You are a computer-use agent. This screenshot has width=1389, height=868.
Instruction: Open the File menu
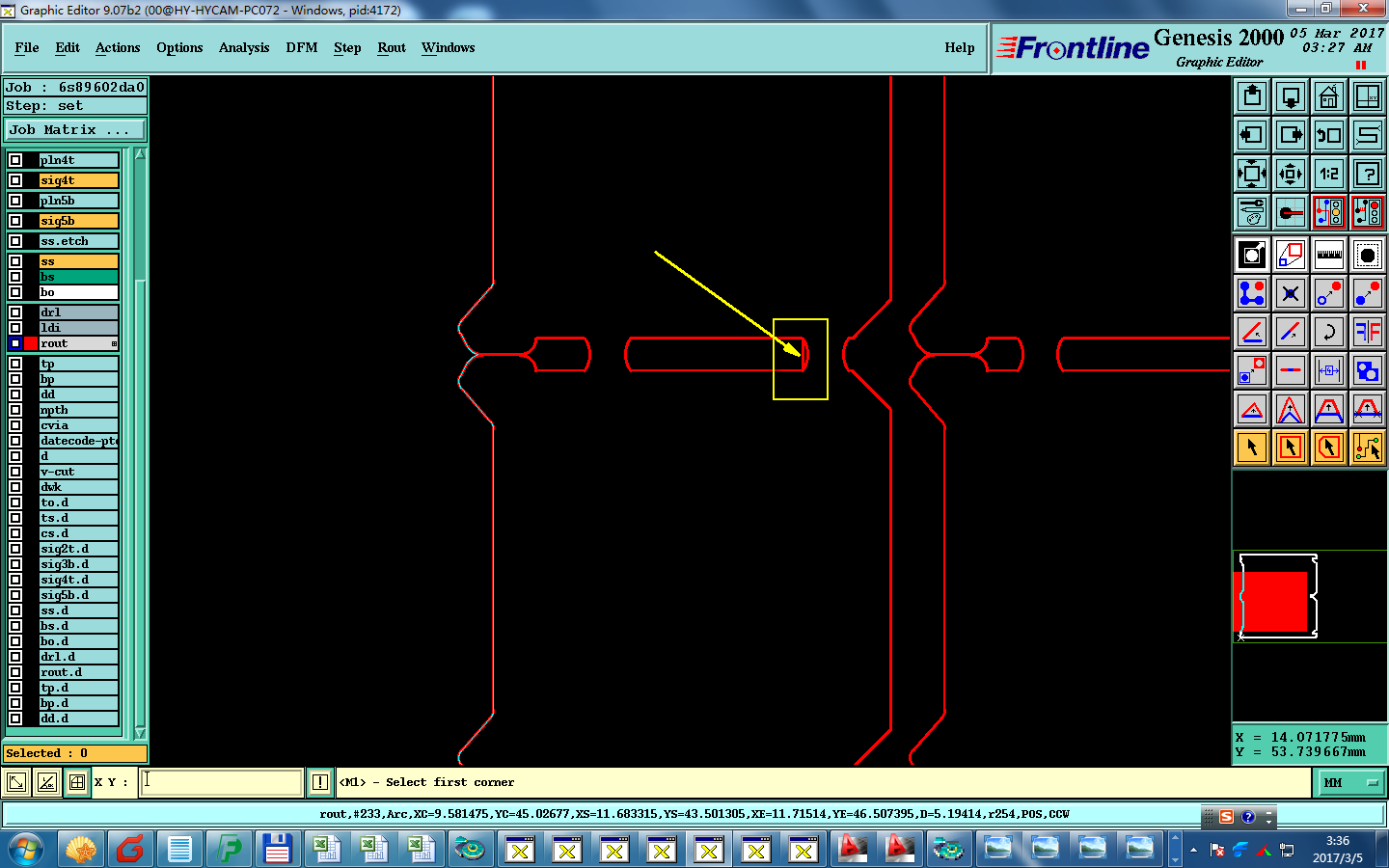pos(27,47)
